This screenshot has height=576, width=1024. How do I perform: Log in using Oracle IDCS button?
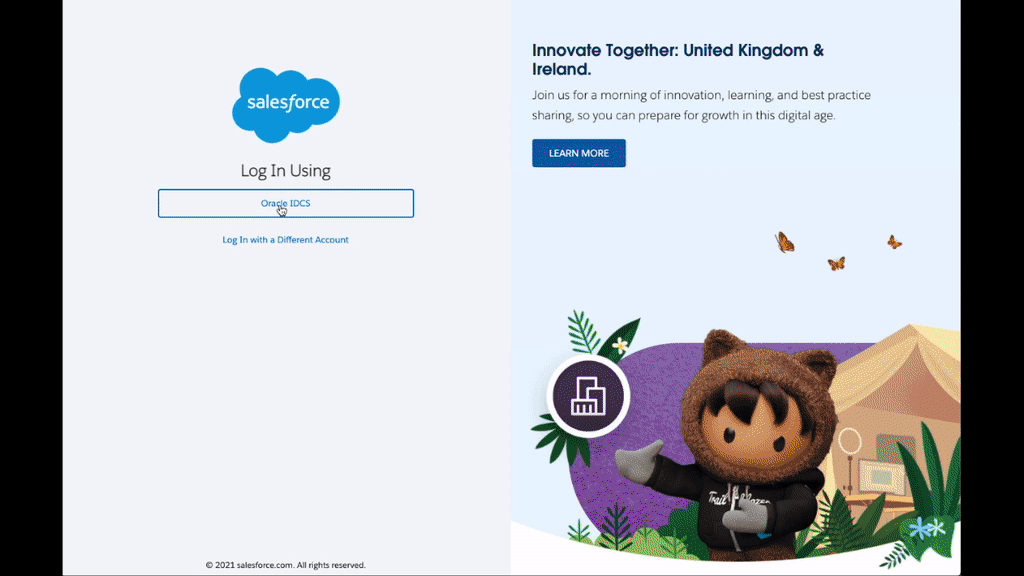(x=285, y=203)
